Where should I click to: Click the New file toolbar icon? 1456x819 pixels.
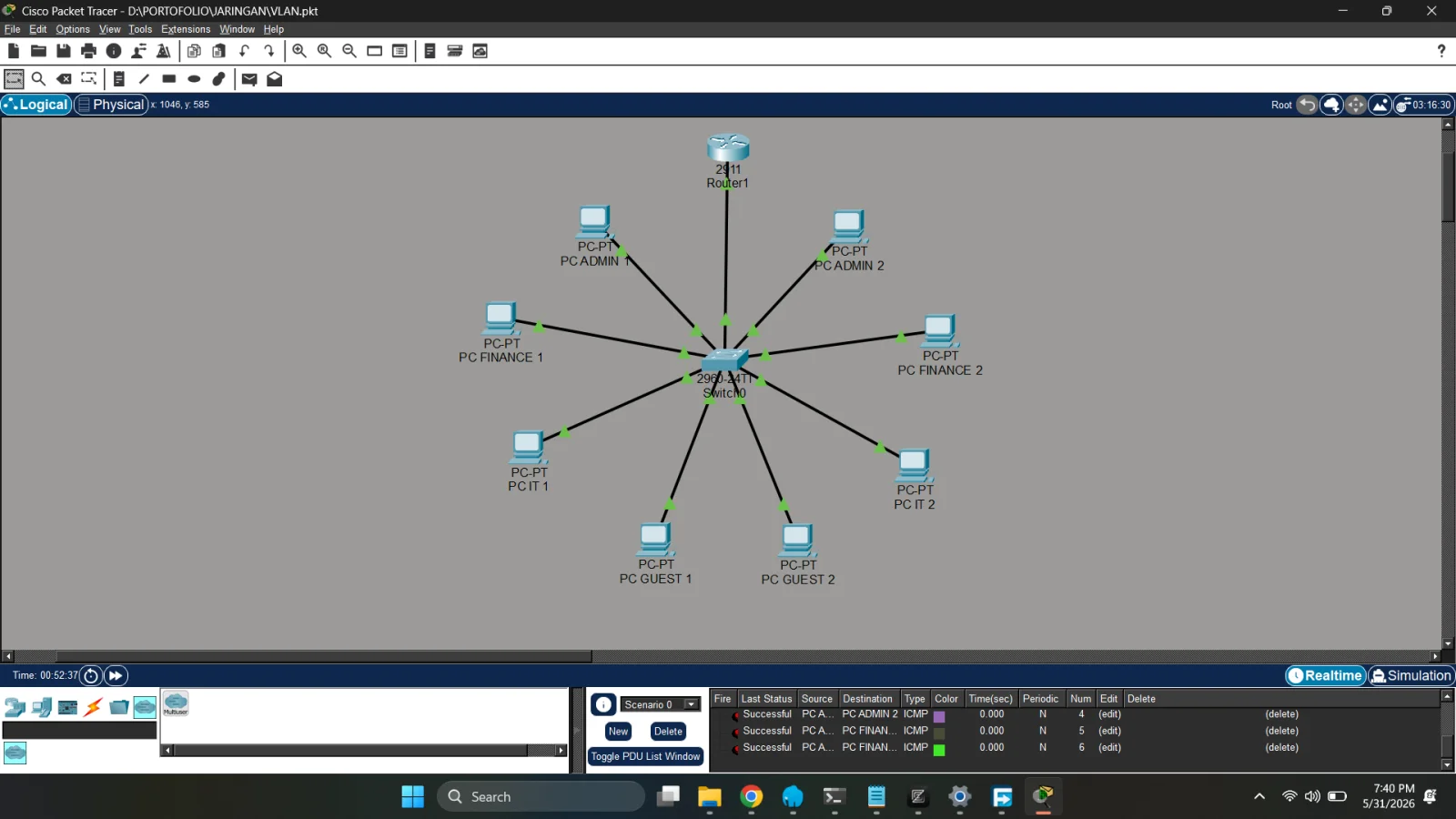14,51
